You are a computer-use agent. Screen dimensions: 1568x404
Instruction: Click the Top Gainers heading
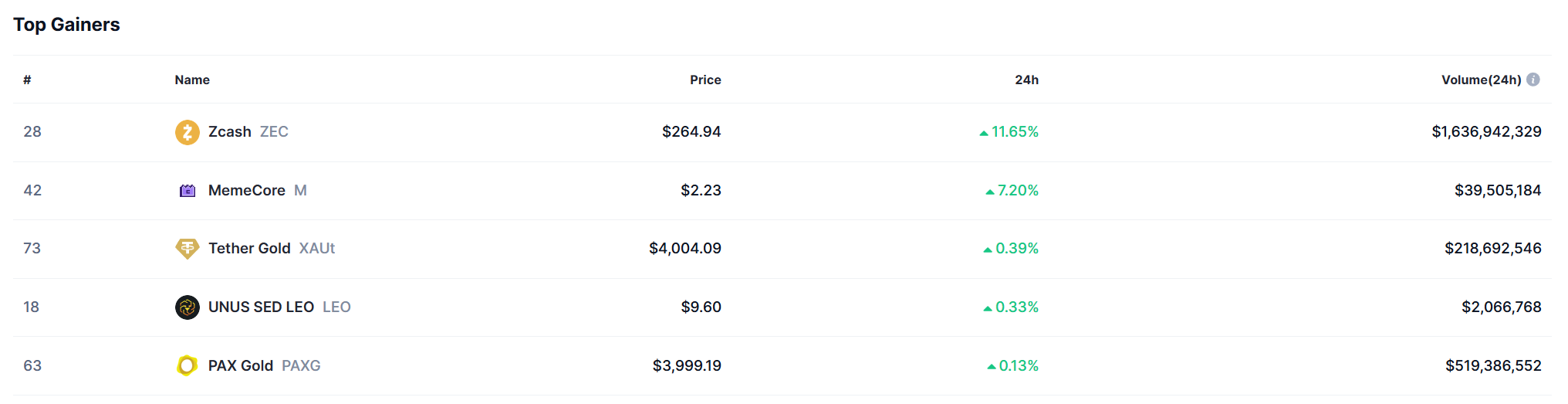pos(67,25)
